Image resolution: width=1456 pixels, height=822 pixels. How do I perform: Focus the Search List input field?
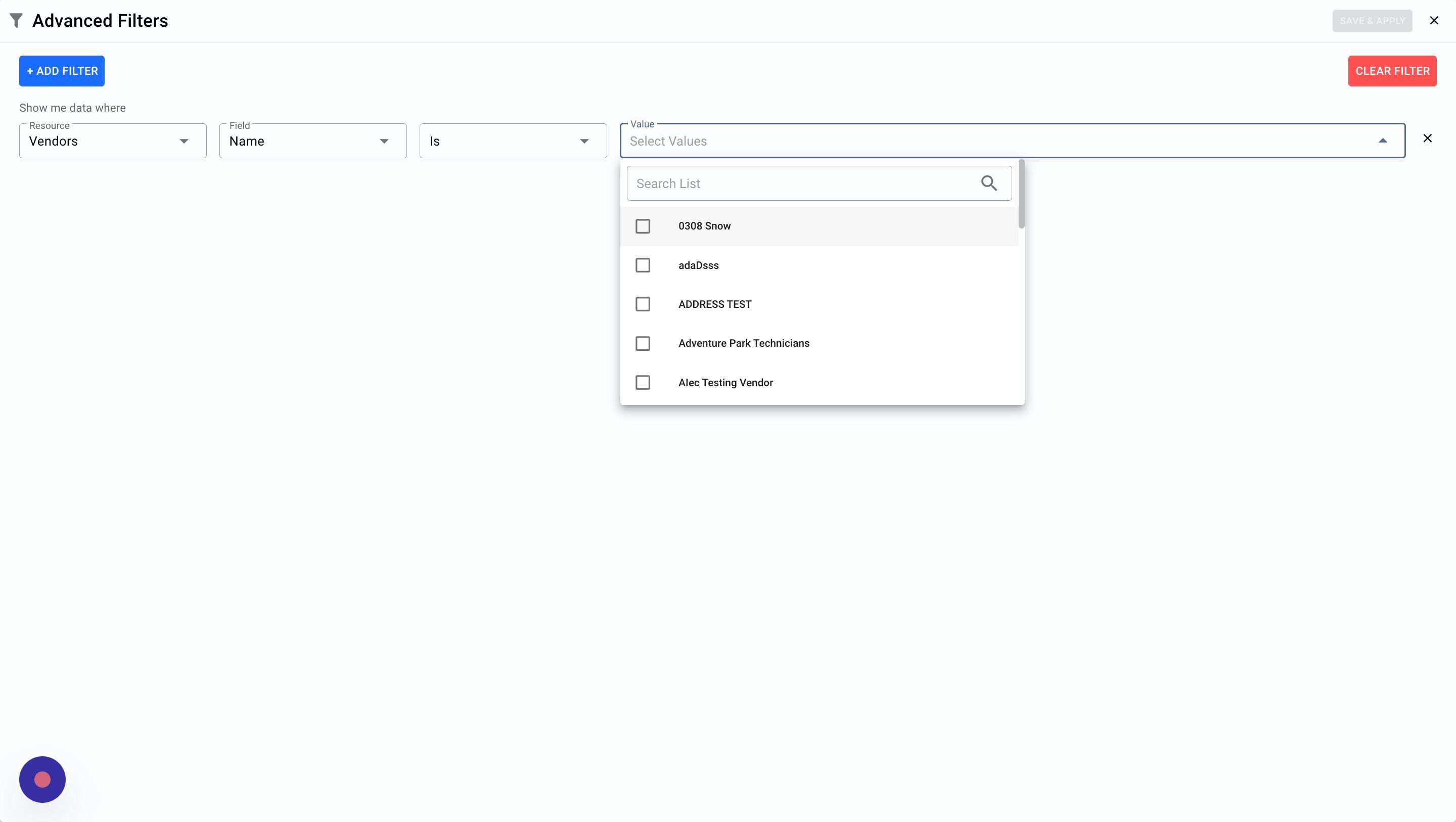(803, 183)
